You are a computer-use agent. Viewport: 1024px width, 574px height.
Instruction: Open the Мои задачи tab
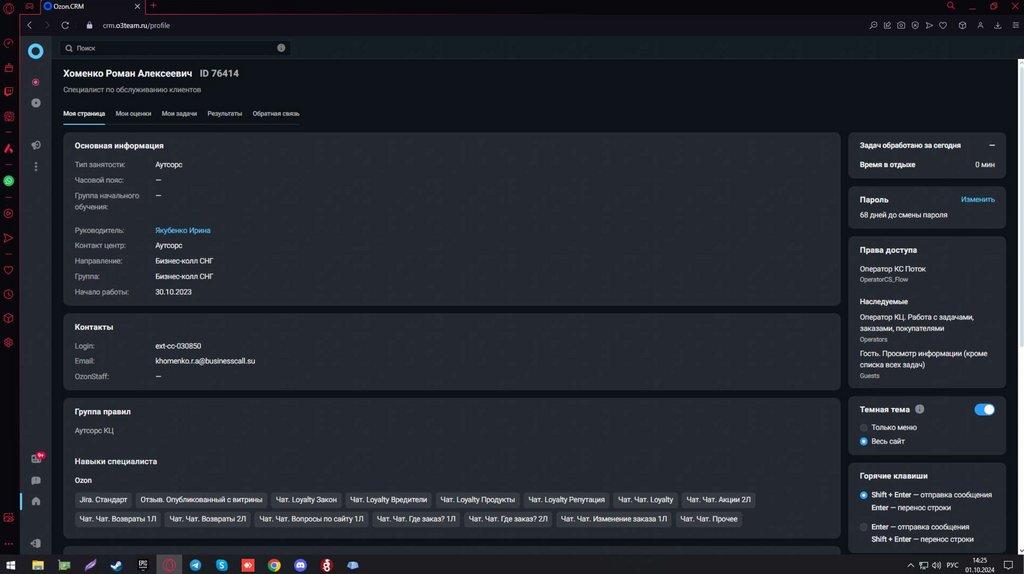click(x=179, y=114)
